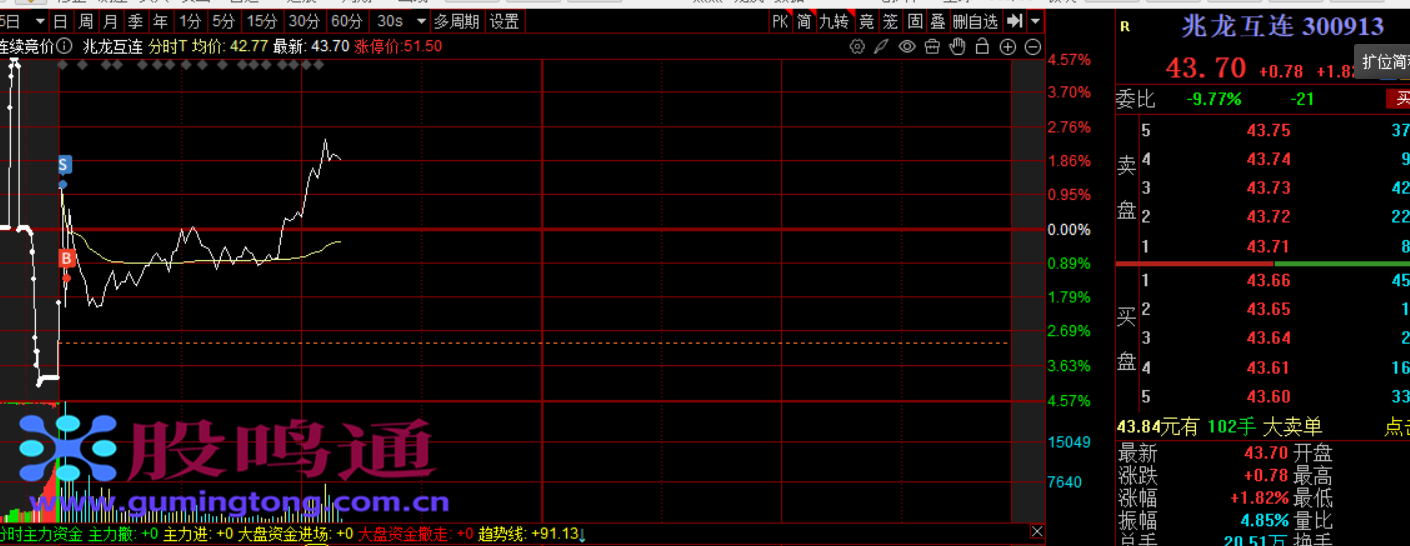Click the 涨停价:51.50 limit-up label

click(398, 46)
